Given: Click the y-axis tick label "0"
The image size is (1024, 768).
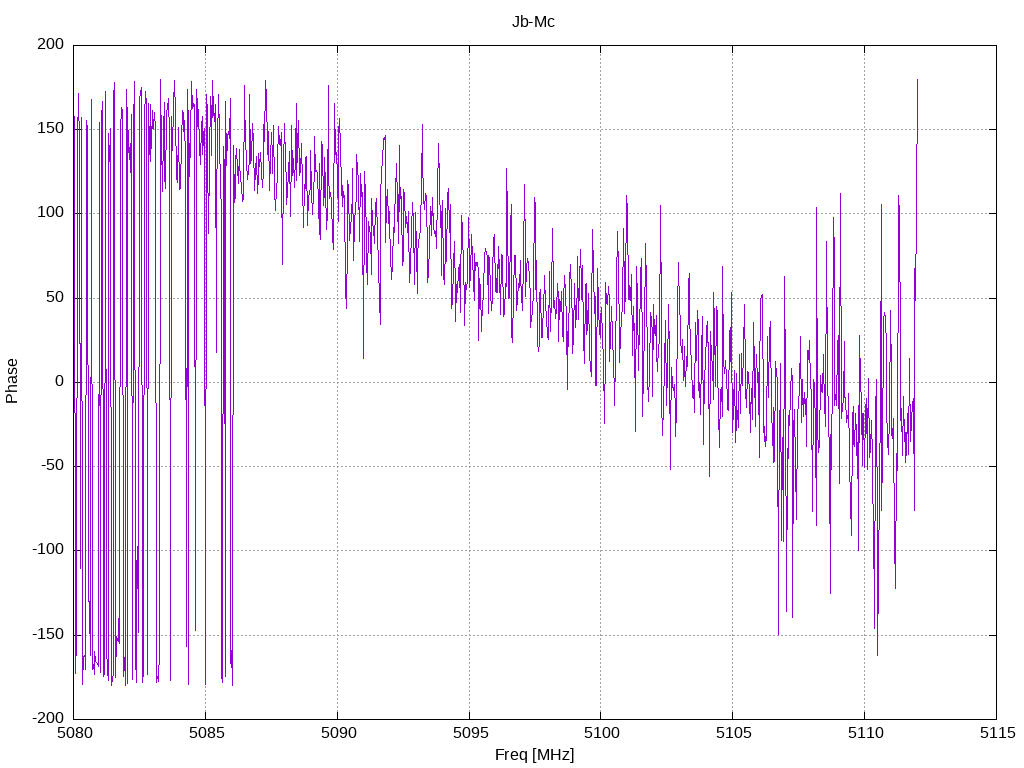Looking at the screenshot, I should click(60, 381).
